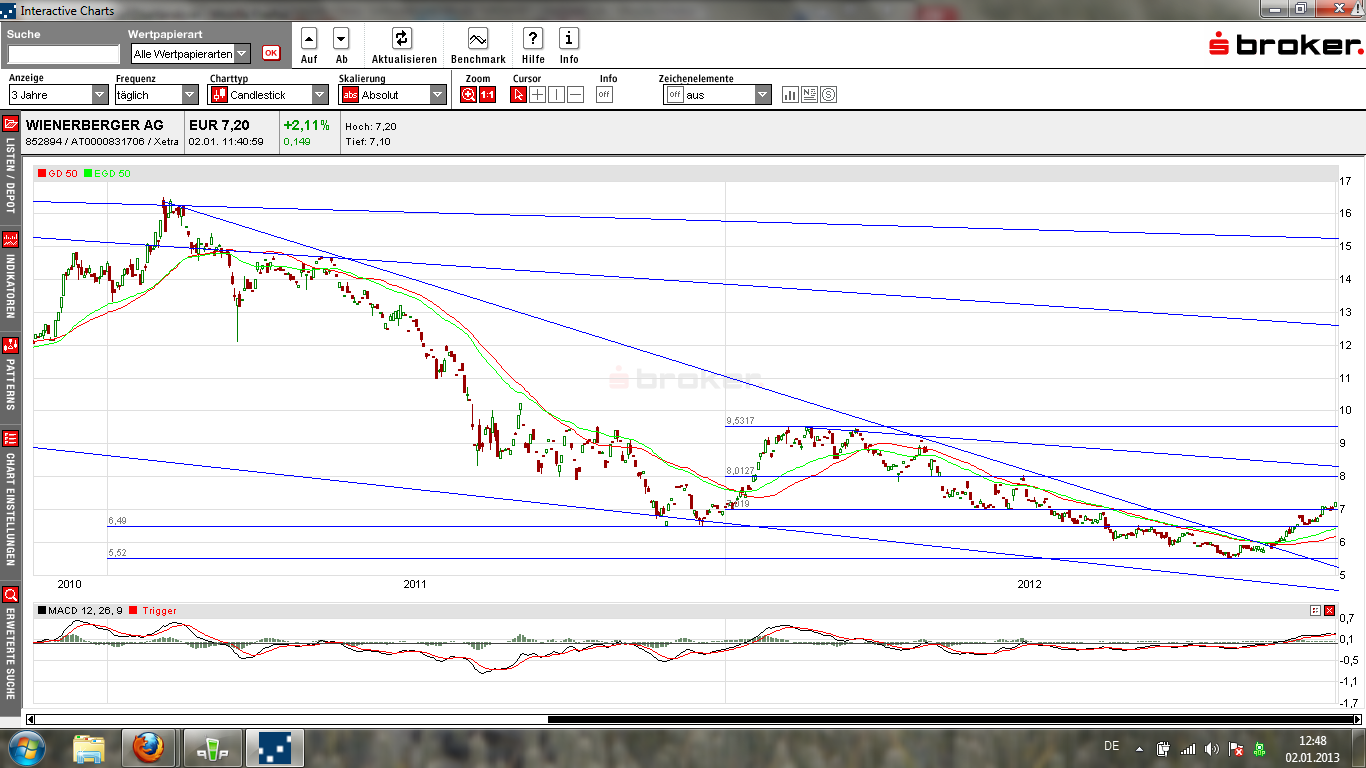Viewport: 1366px width, 768px height.
Task: Click the zoom-in magnifier icon
Action: tap(468, 95)
